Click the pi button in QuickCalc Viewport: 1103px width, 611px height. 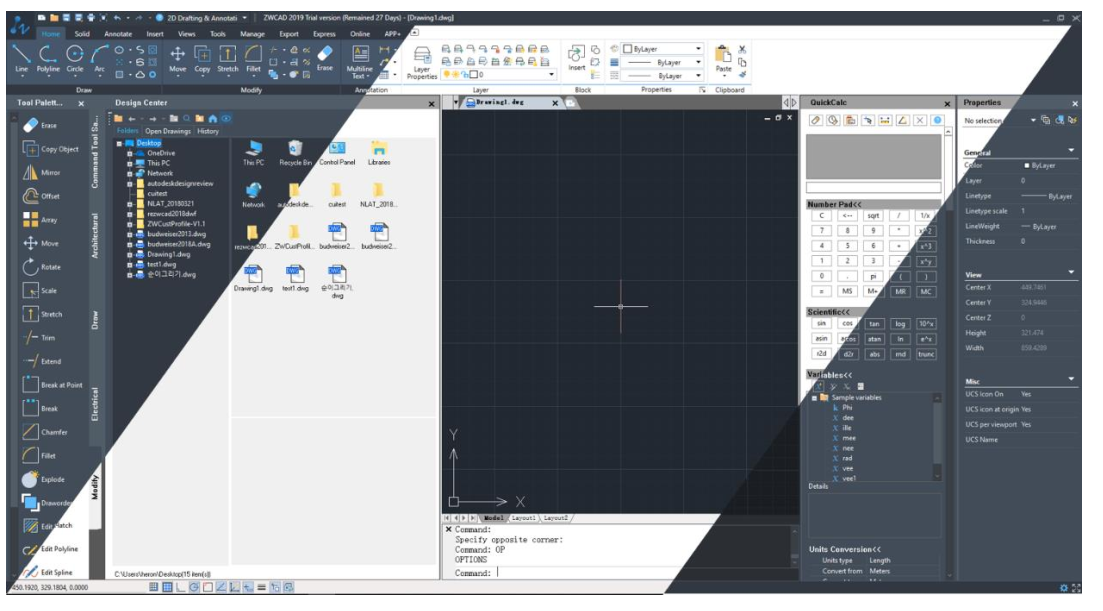[873, 276]
